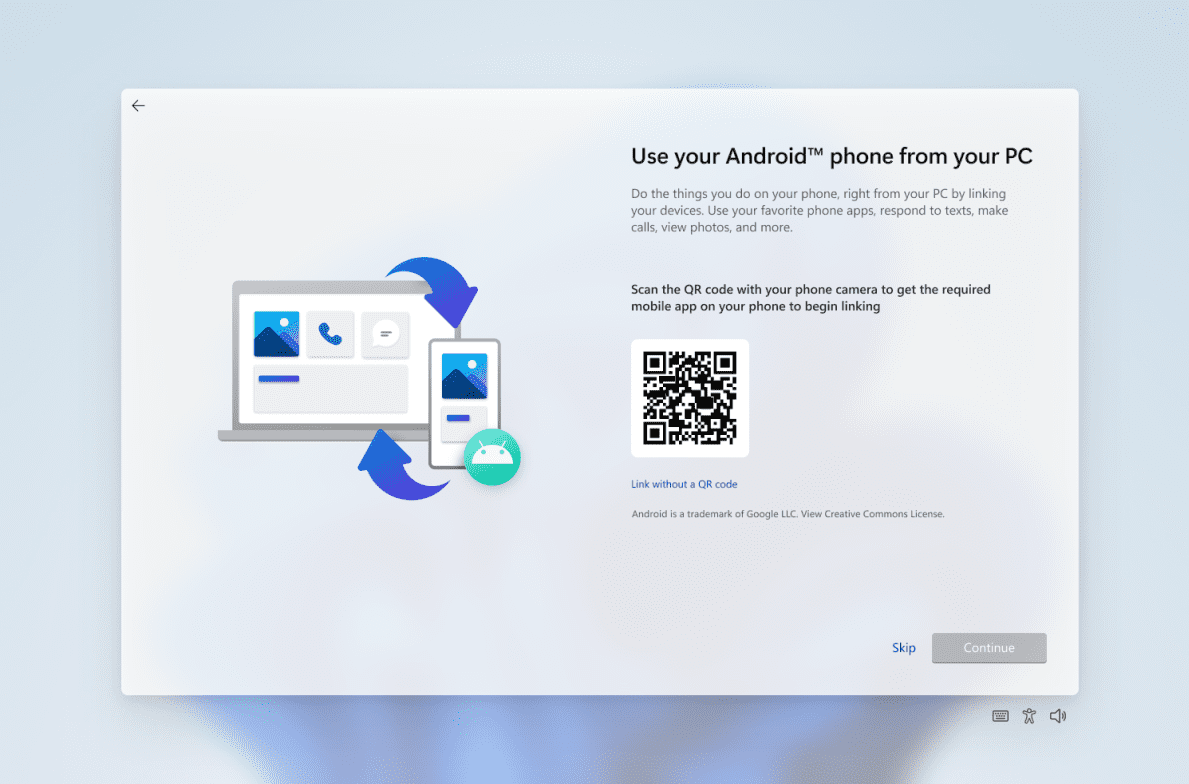Open the on-screen keyboard icon
The image size is (1189, 784).
click(x=1000, y=716)
